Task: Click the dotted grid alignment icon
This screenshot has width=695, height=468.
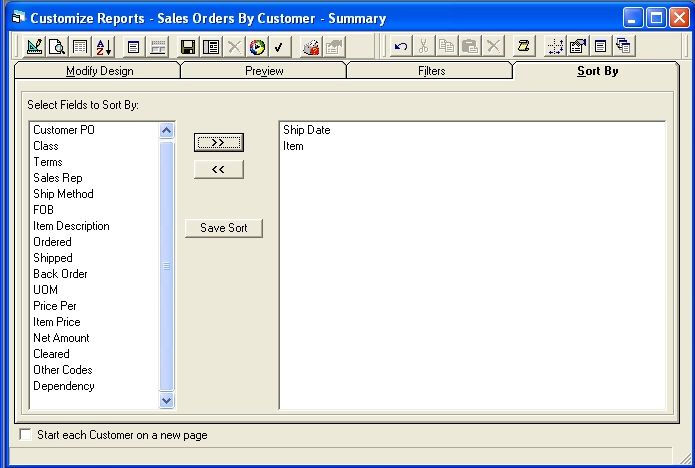Action: pyautogui.click(x=555, y=46)
